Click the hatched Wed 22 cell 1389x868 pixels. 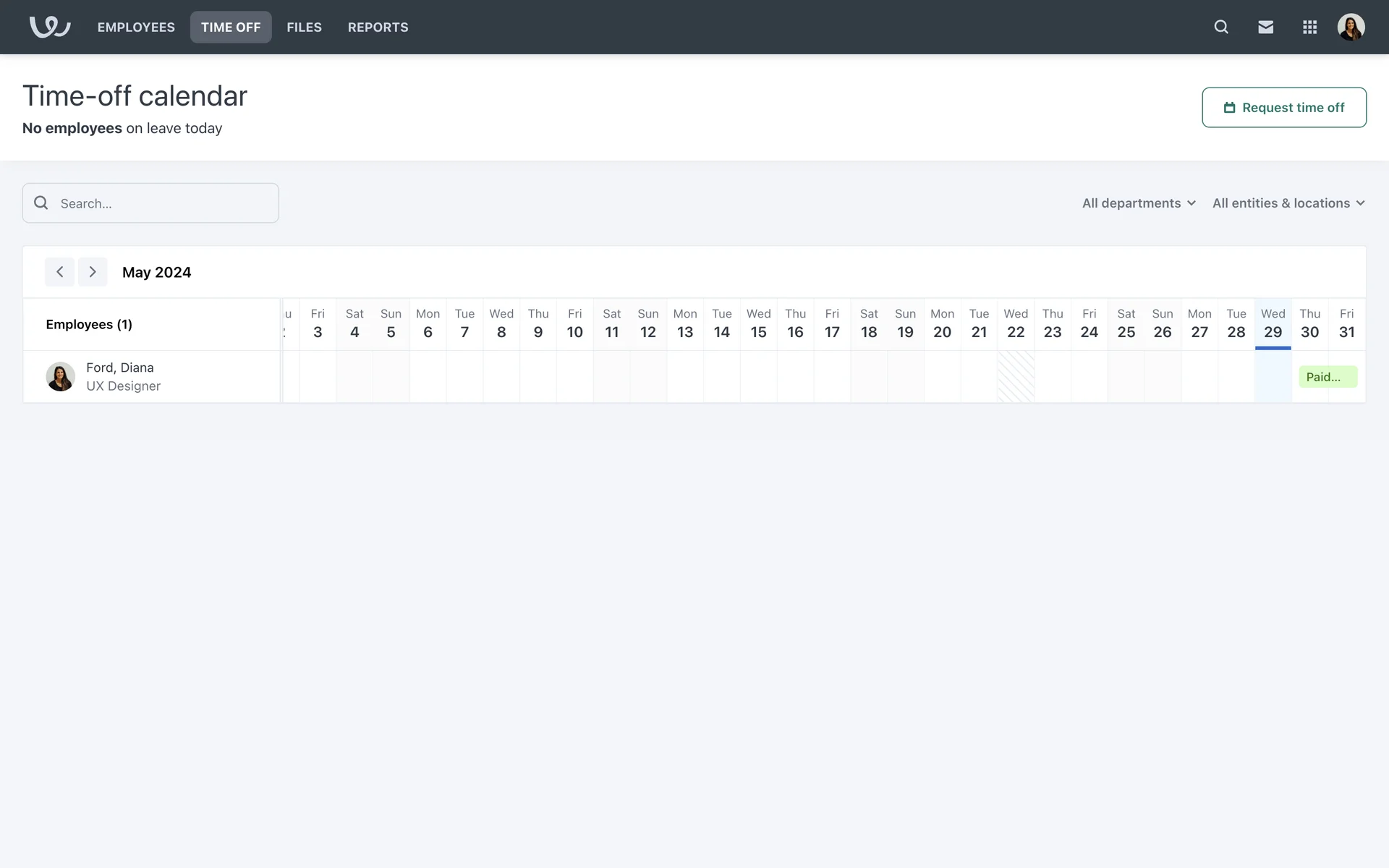click(1015, 377)
